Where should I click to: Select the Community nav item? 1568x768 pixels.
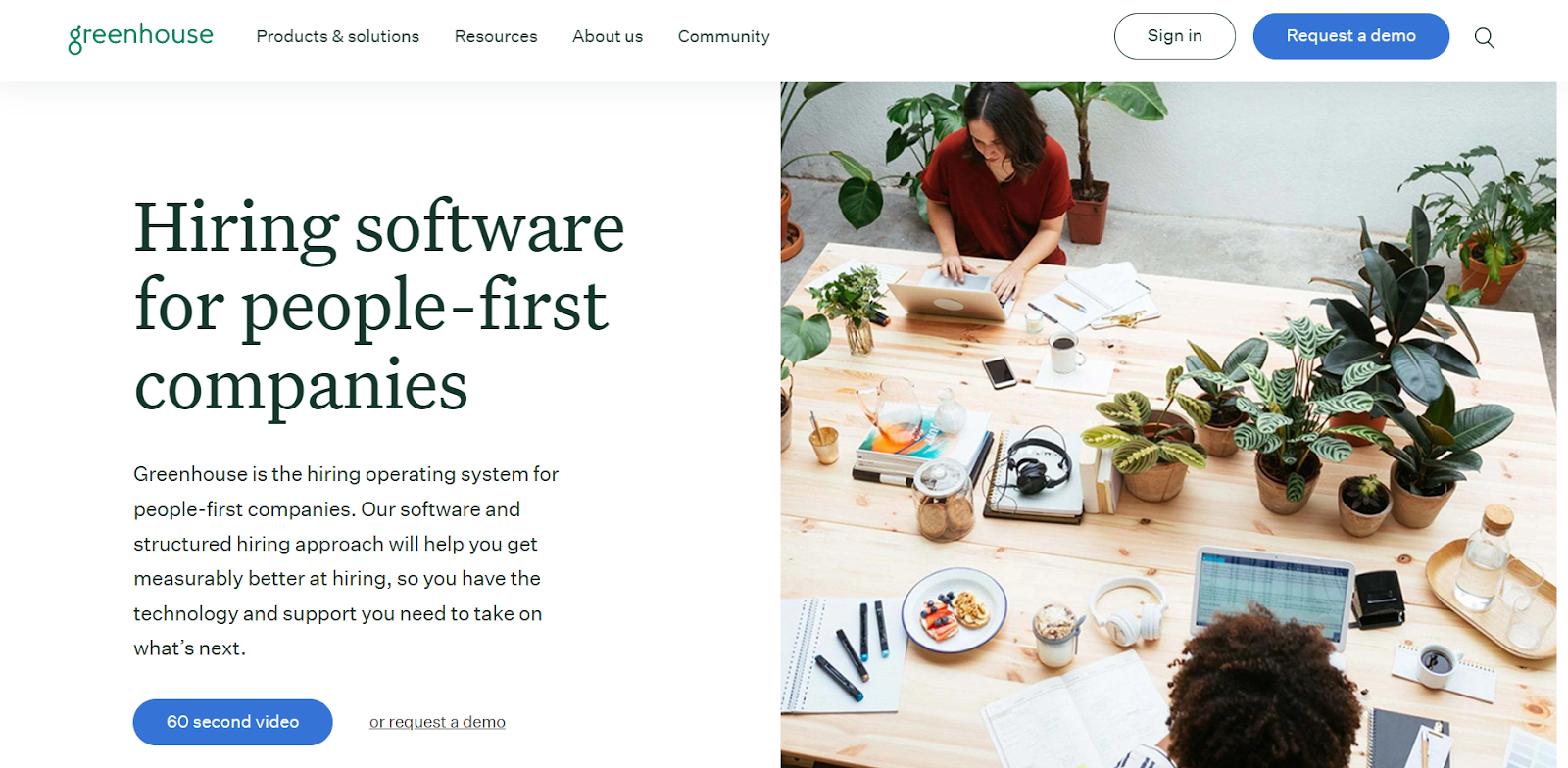point(724,36)
